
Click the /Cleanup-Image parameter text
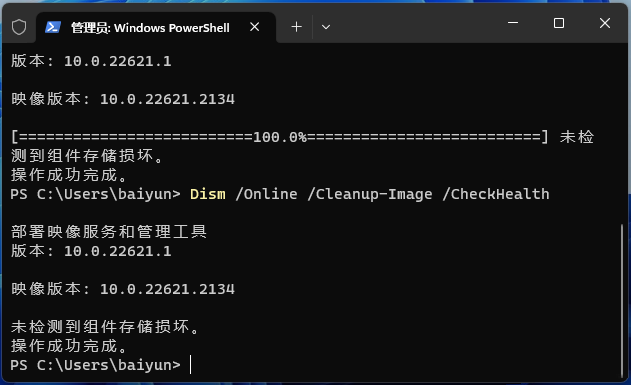coord(369,194)
